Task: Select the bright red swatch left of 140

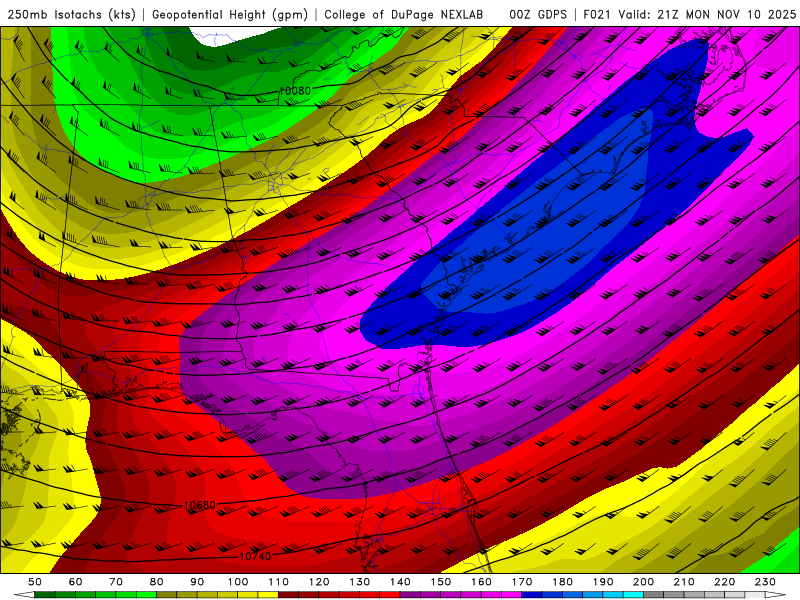Action: 391,595
